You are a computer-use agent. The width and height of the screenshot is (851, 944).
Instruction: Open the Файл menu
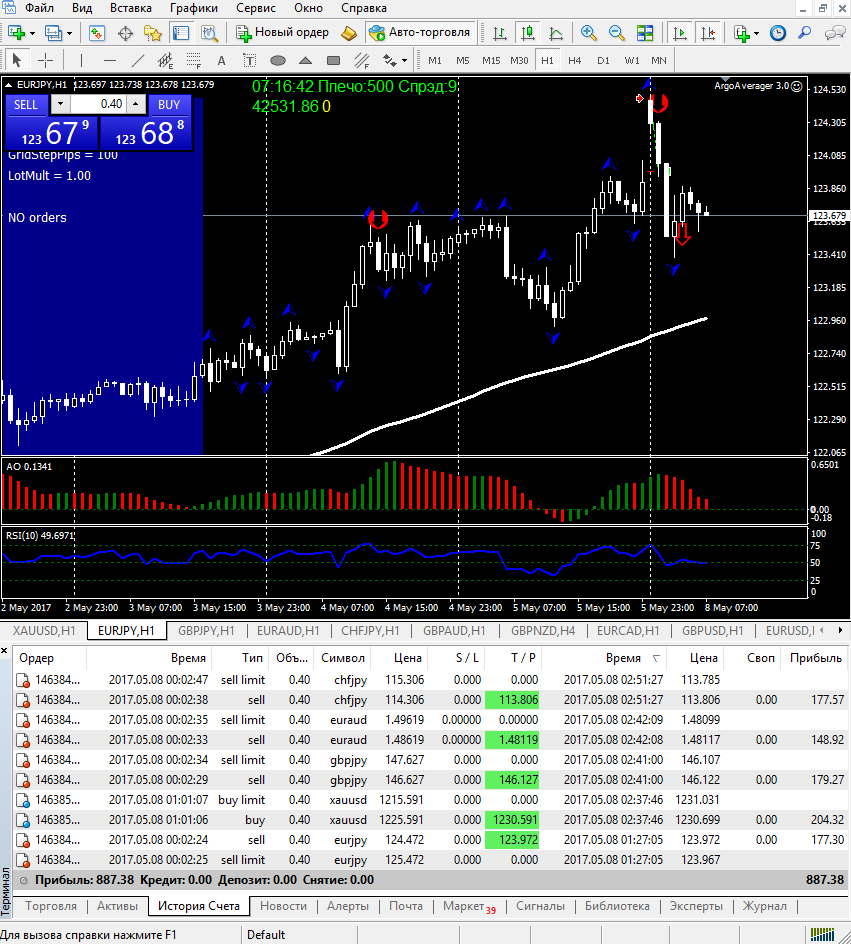pyautogui.click(x=39, y=8)
